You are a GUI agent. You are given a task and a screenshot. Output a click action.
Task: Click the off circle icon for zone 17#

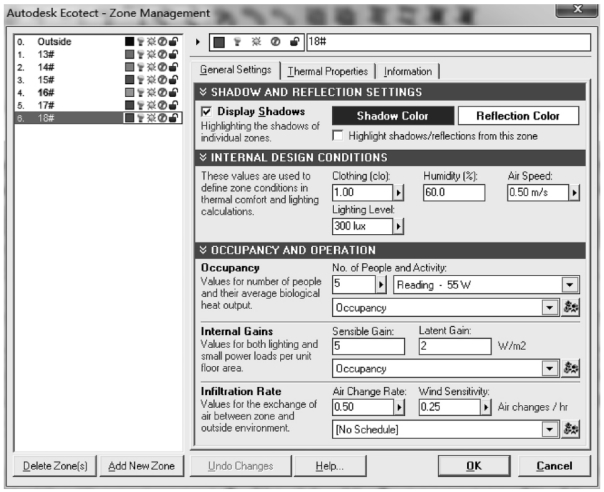pyautogui.click(x=162, y=105)
